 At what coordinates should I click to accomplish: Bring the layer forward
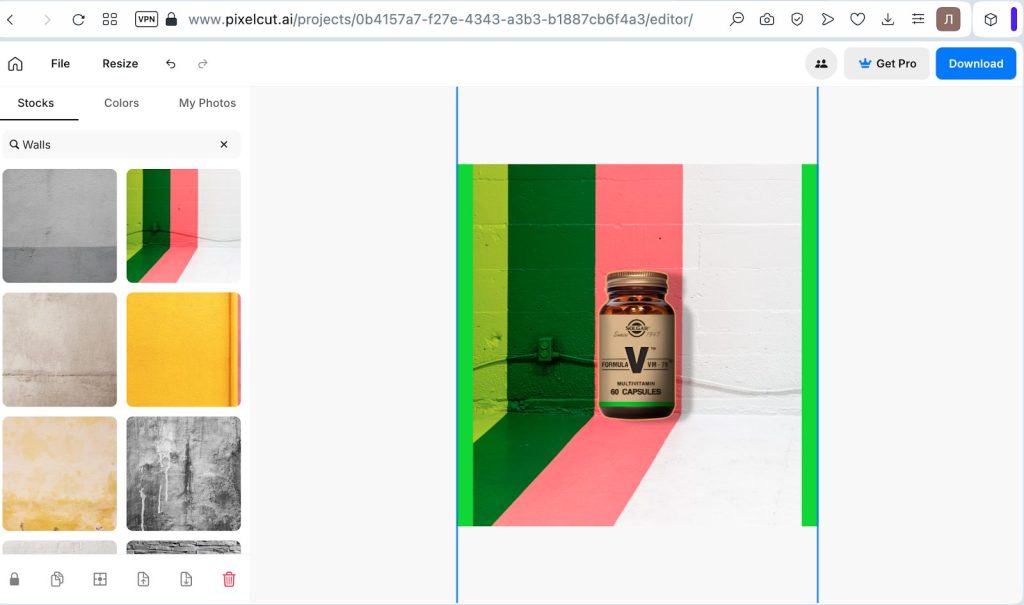coord(143,579)
